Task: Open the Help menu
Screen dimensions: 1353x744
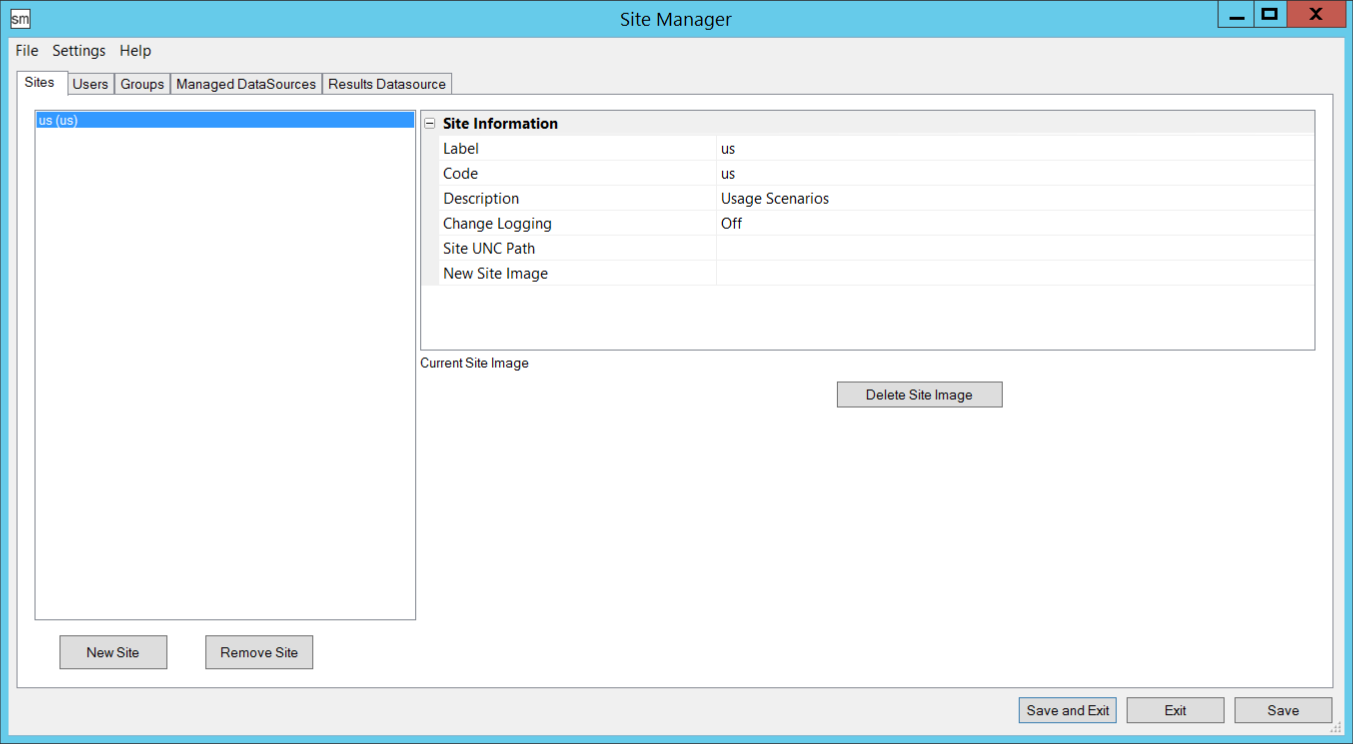Action: pos(135,51)
